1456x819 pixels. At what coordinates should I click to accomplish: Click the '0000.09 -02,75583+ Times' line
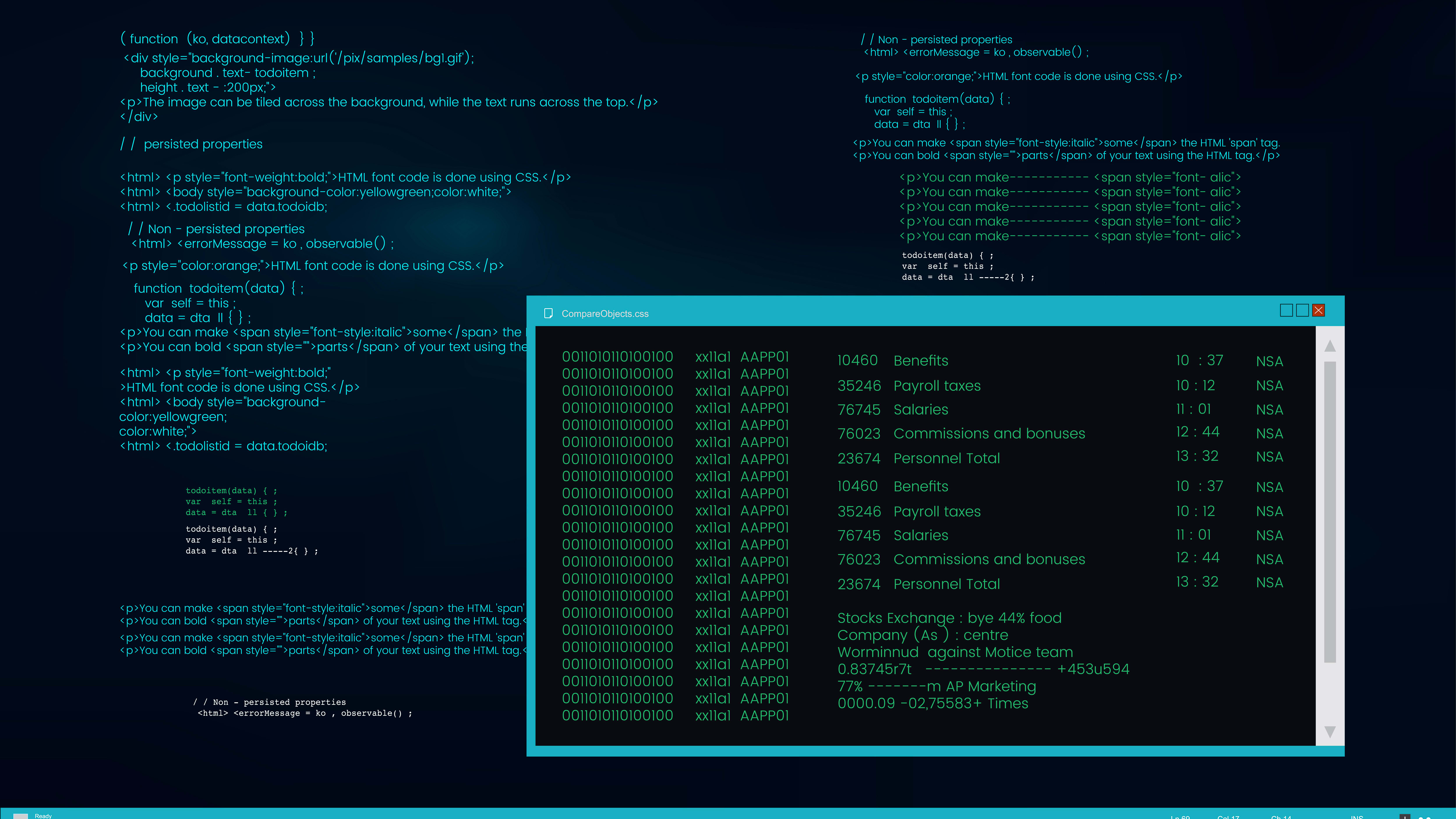[933, 704]
